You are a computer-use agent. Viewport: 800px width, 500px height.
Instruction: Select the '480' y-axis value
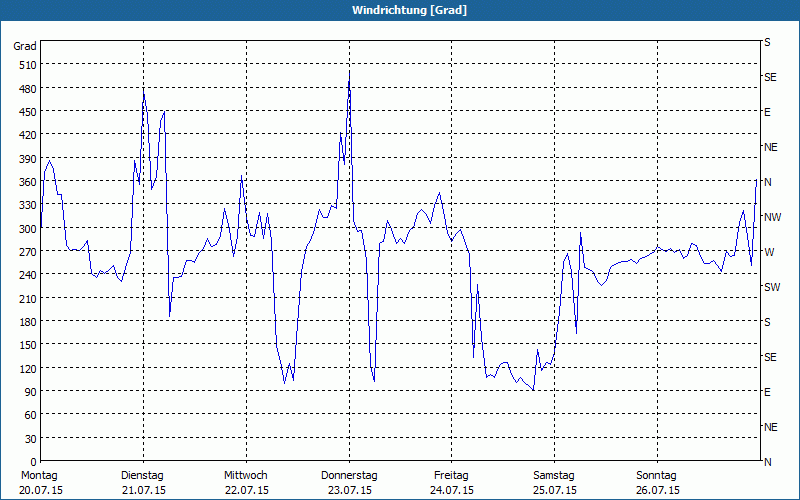coord(28,89)
